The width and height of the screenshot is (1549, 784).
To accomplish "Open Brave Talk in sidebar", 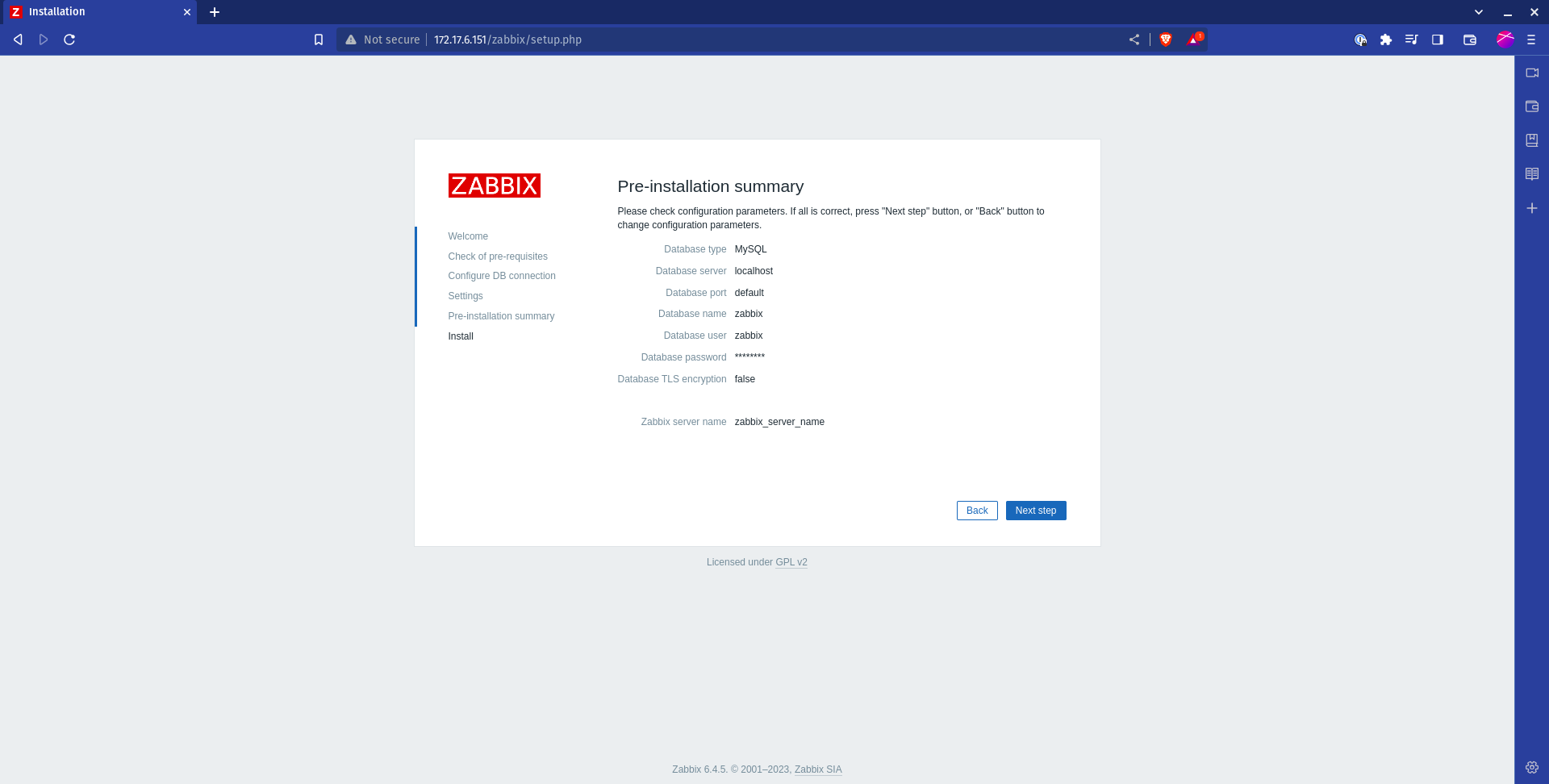I will (x=1532, y=73).
